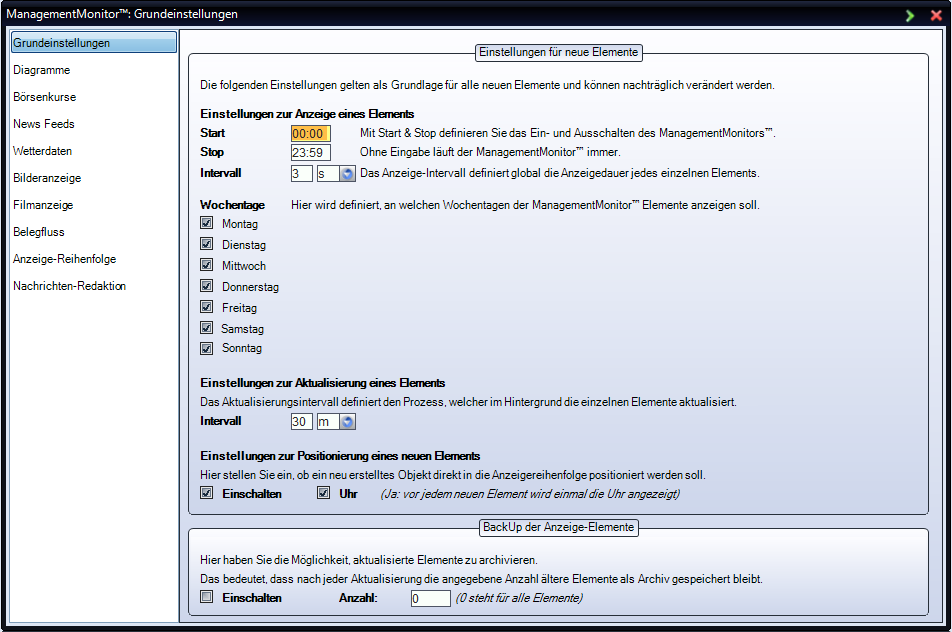Image resolution: width=952 pixels, height=632 pixels.
Task: Click the Start time field 00:00
Action: pos(310,134)
